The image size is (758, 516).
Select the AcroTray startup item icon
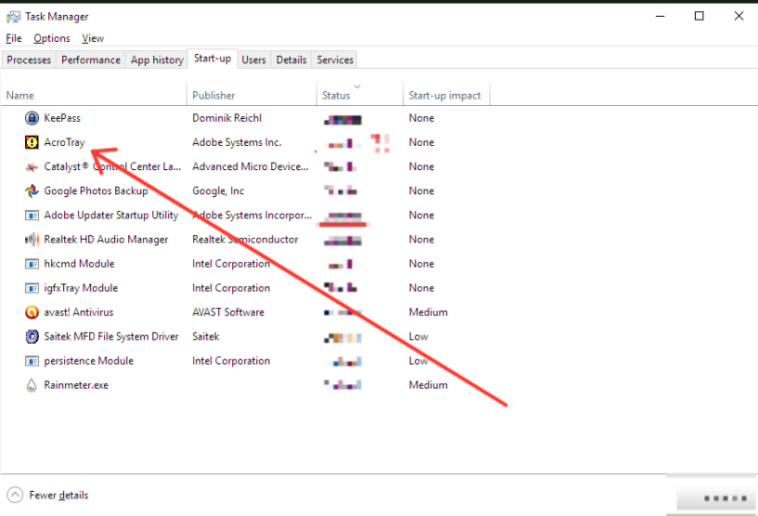click(31, 142)
